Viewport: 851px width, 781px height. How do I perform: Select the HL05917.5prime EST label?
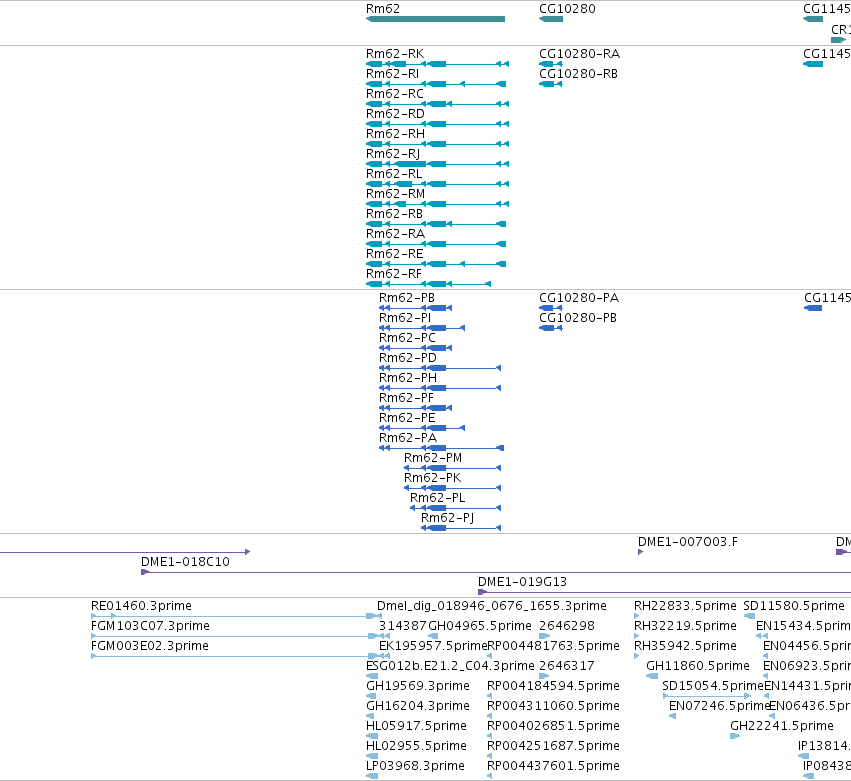tap(416, 726)
